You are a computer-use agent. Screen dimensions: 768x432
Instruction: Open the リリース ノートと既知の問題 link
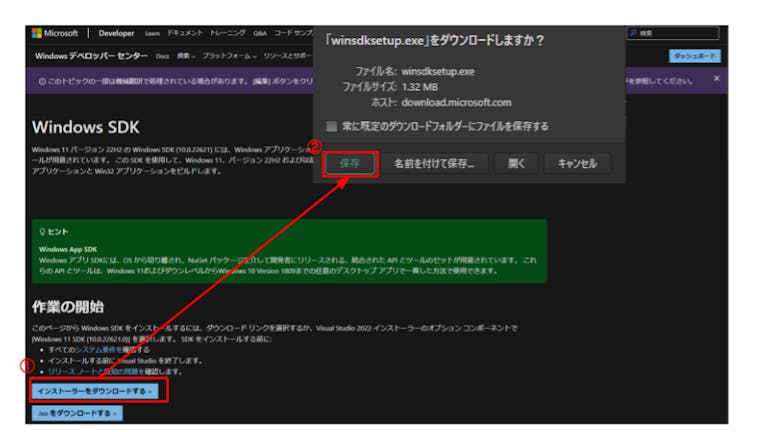click(95, 372)
